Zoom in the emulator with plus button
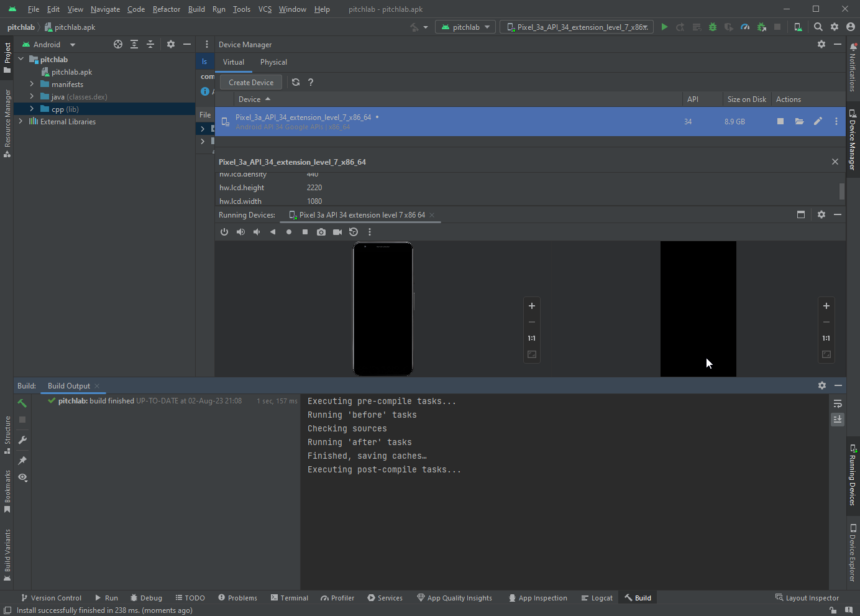 point(531,306)
